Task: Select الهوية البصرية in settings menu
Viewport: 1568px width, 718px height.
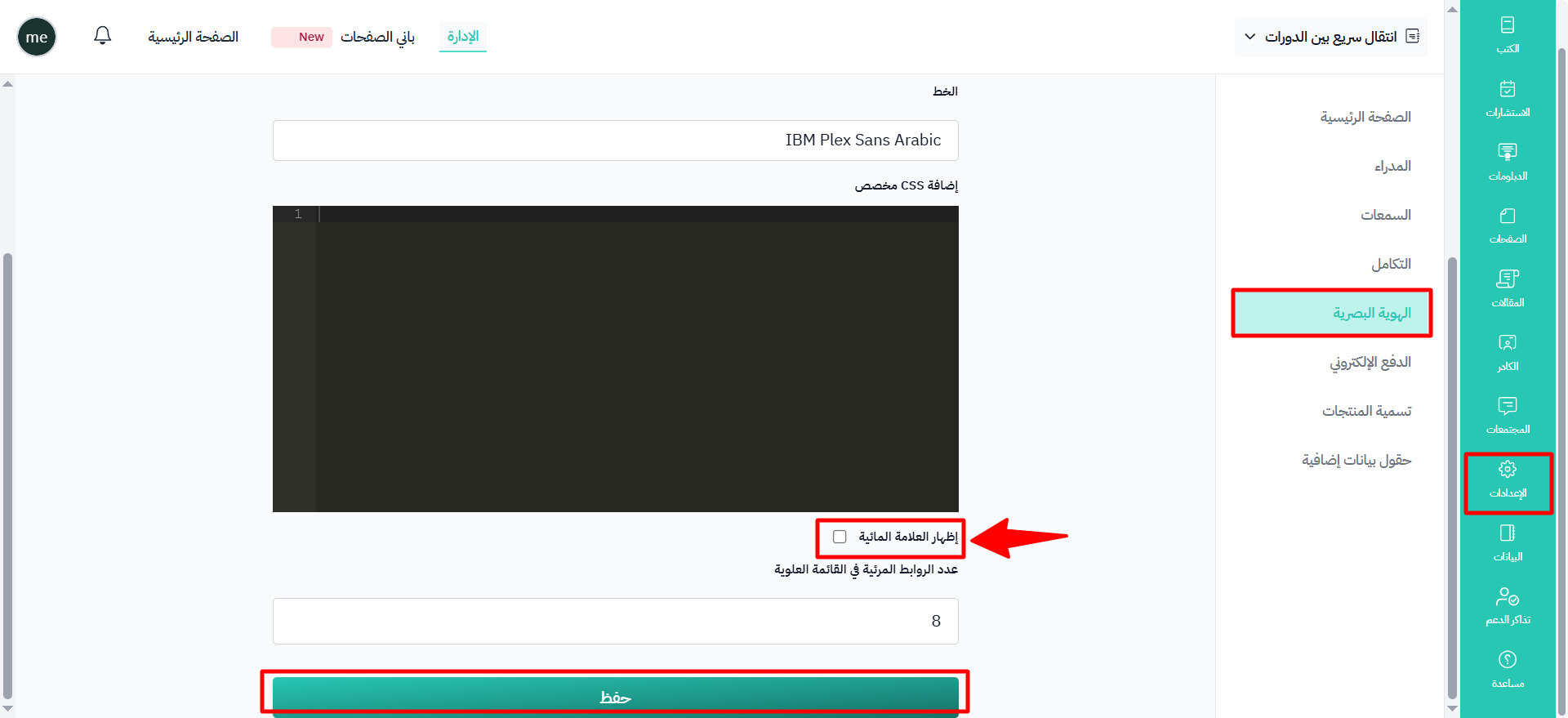Action: click(1371, 313)
